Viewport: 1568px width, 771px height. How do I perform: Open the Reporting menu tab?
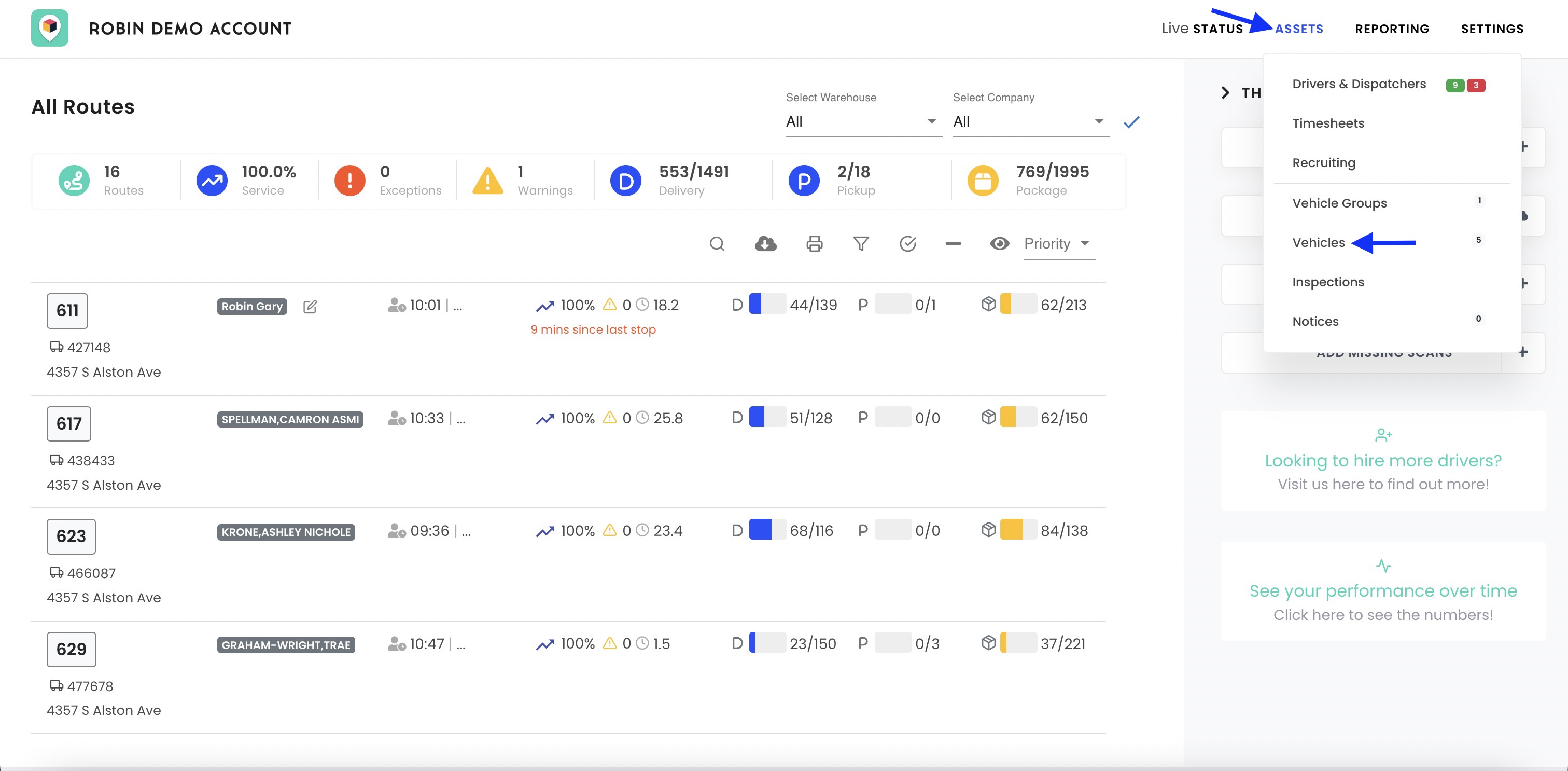click(x=1392, y=29)
